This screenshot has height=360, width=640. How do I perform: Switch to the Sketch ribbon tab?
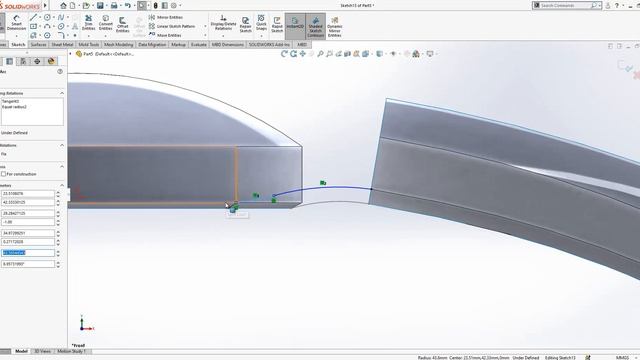click(x=18, y=44)
